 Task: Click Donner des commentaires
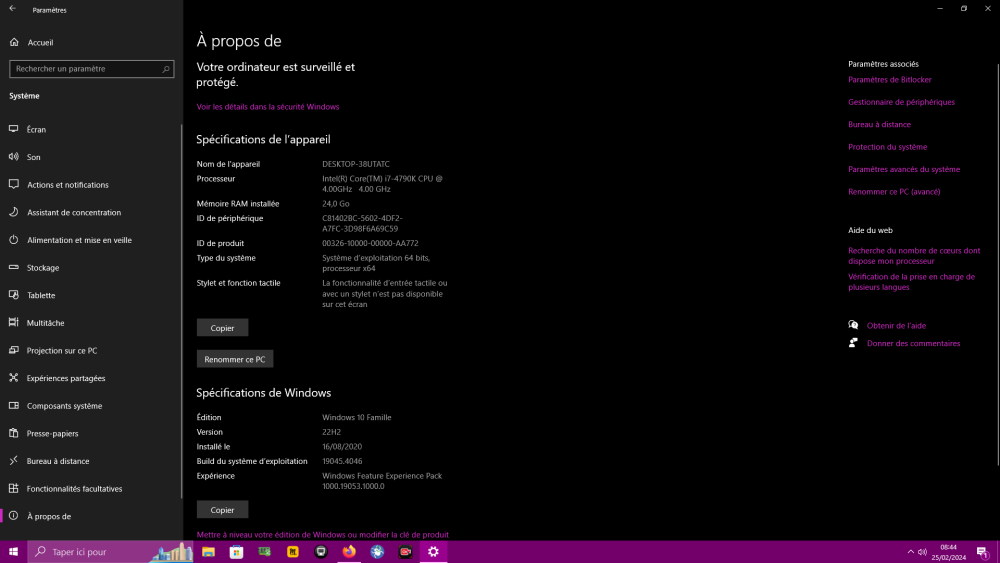click(913, 343)
